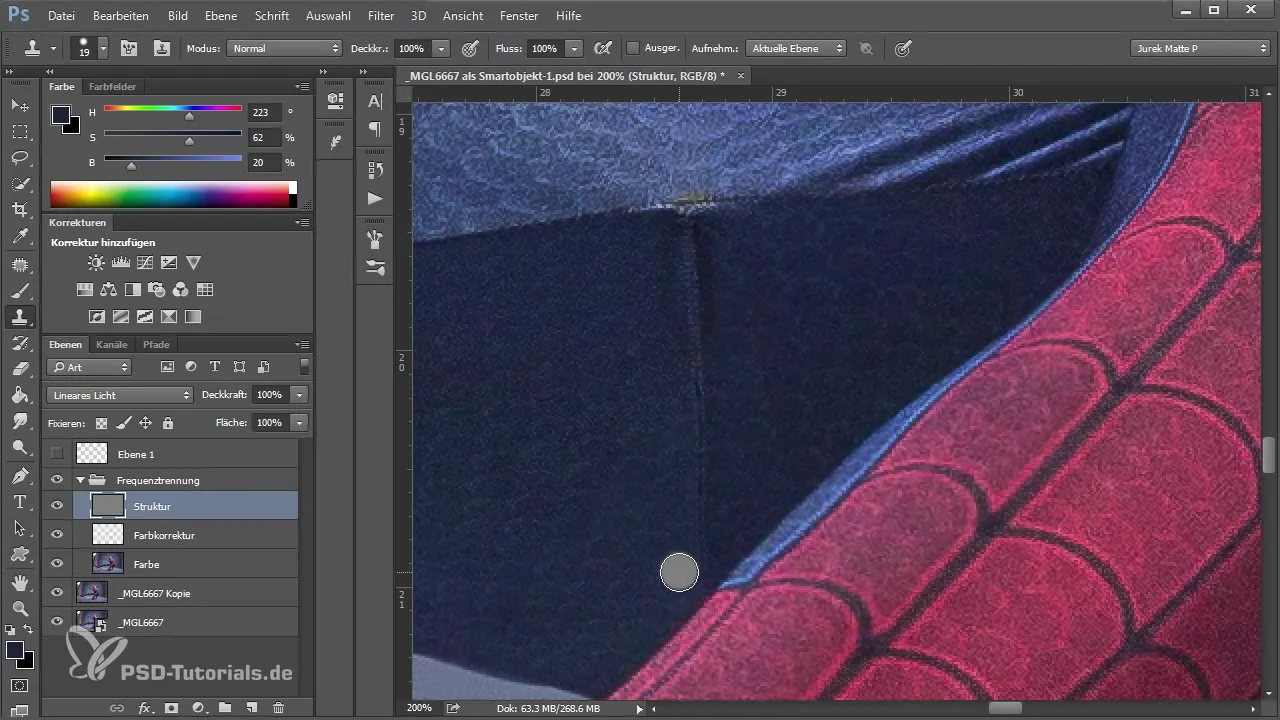The width and height of the screenshot is (1280, 720).
Task: Toggle lock transparent pixels
Action: 101,423
